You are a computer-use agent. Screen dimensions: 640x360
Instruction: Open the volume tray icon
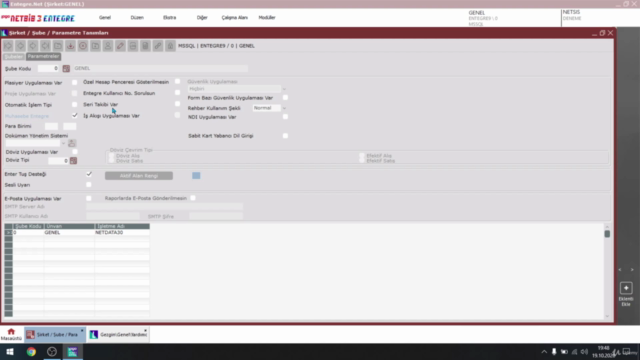pos(584,352)
